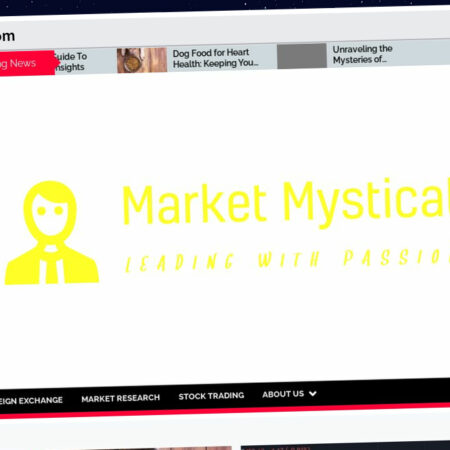The width and height of the screenshot is (450, 450).
Task: Click the Market Mystical site title
Action: 286,203
